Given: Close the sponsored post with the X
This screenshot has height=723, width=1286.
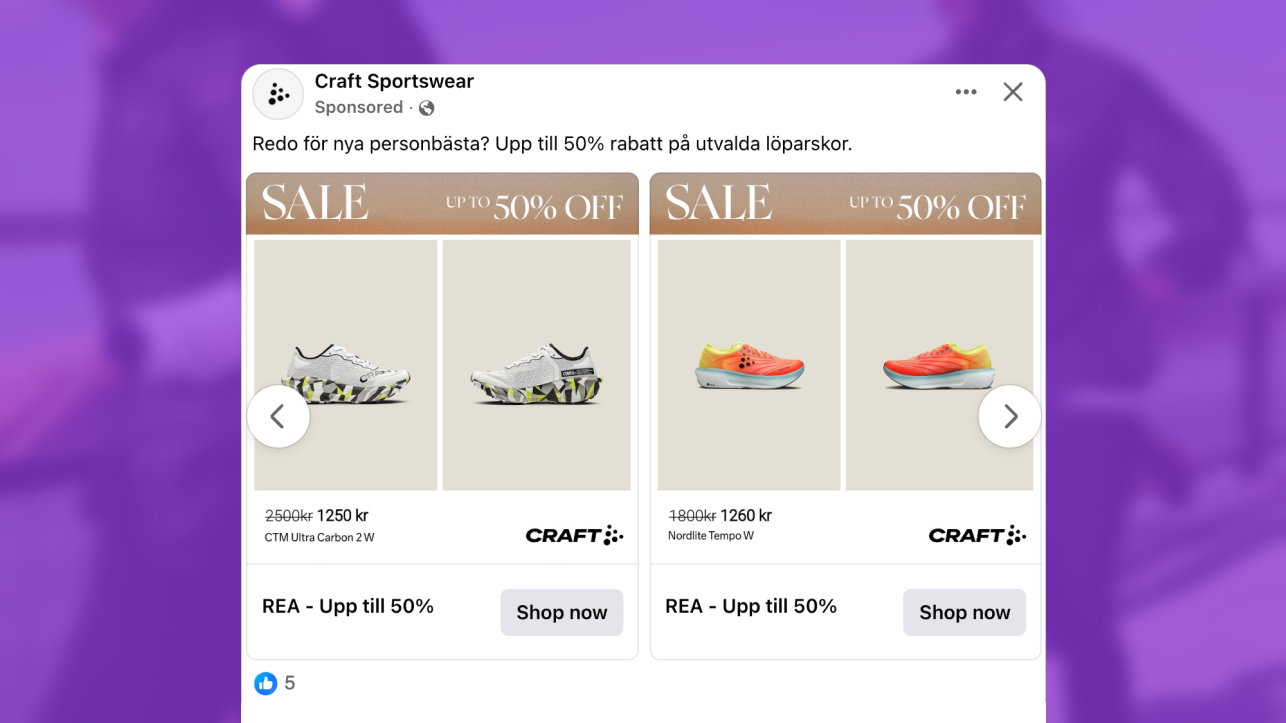Looking at the screenshot, I should (x=1013, y=92).
